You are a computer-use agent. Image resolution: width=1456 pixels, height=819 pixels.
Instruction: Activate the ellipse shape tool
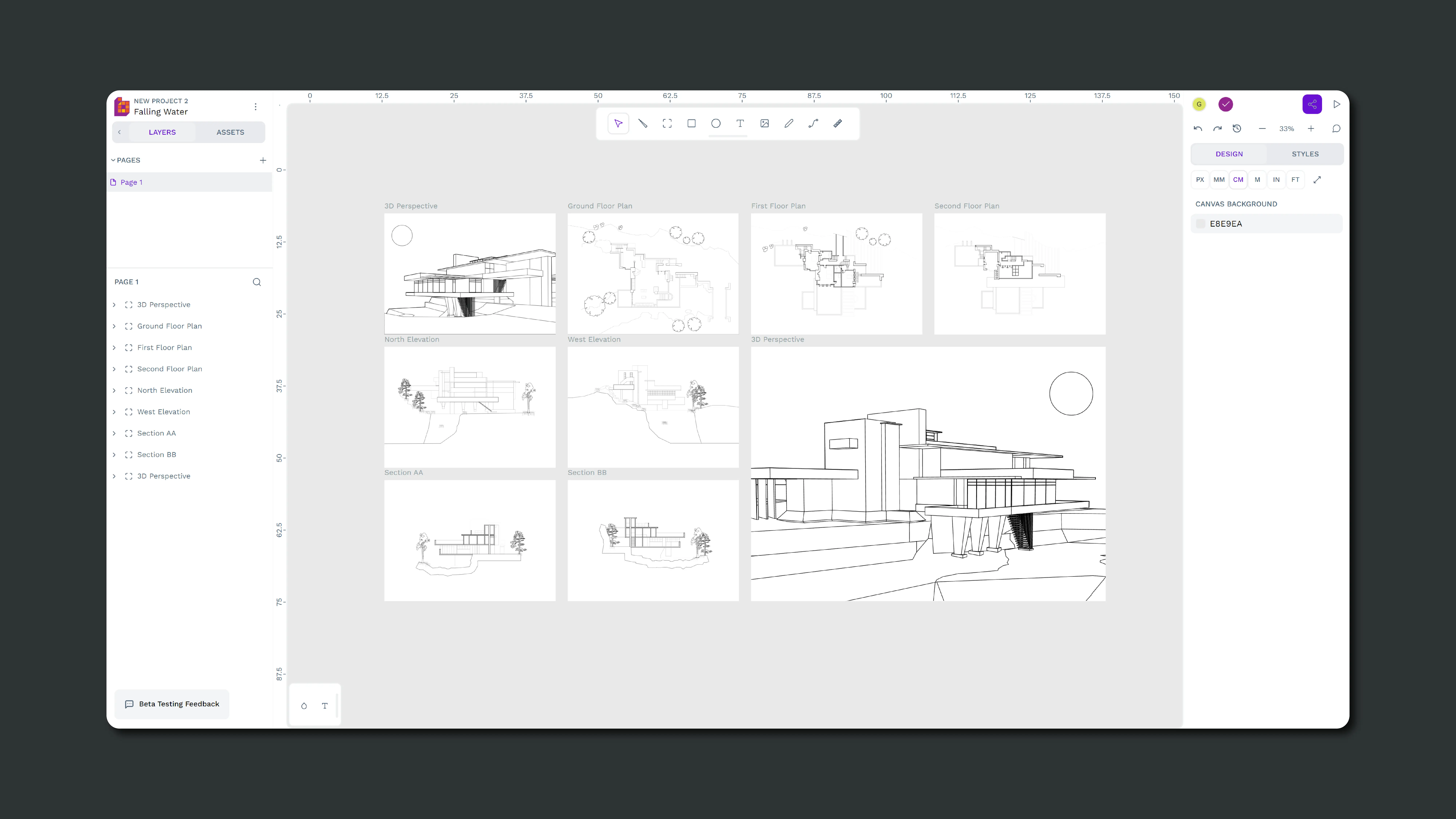click(716, 123)
